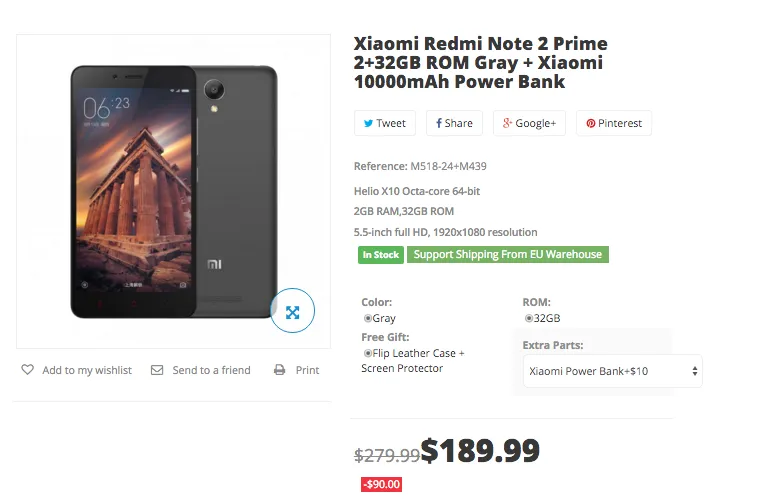Viewport: 769px width, 499px height.
Task: Click 'Send to a friend' link
Action: [211, 370]
